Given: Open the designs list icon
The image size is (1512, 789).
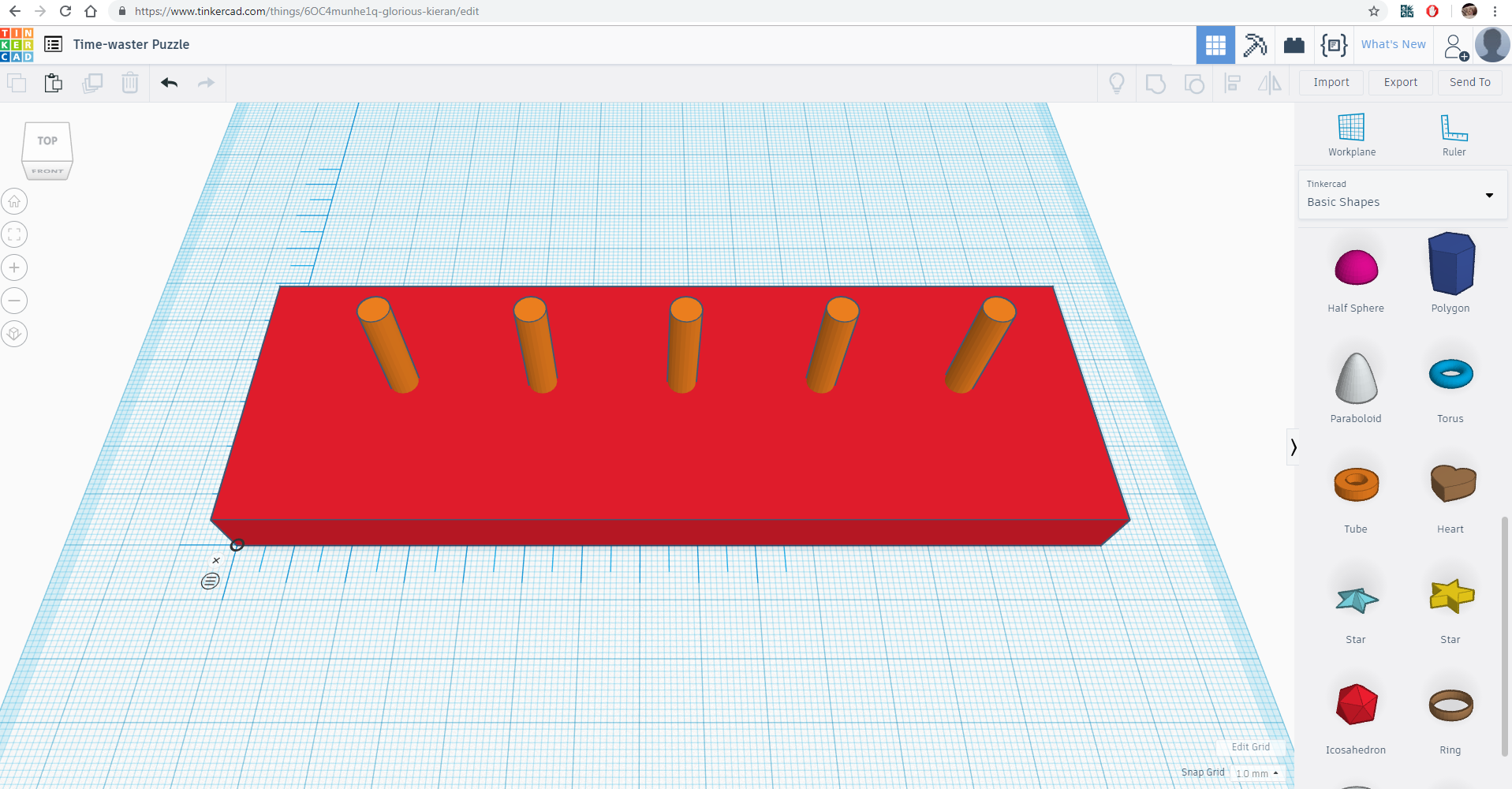Looking at the screenshot, I should pyautogui.click(x=53, y=44).
